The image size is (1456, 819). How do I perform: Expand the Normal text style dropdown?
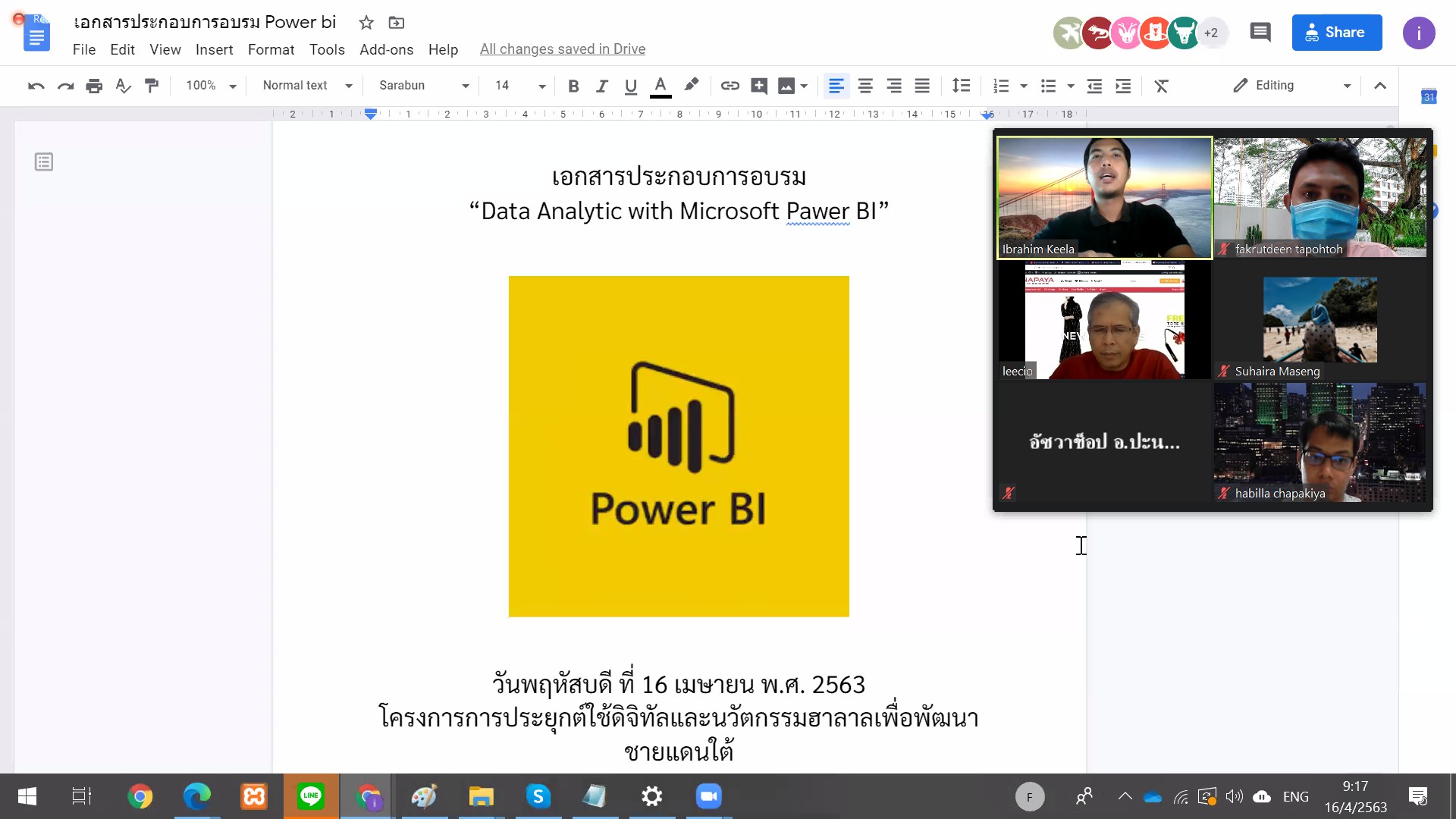pyautogui.click(x=307, y=86)
